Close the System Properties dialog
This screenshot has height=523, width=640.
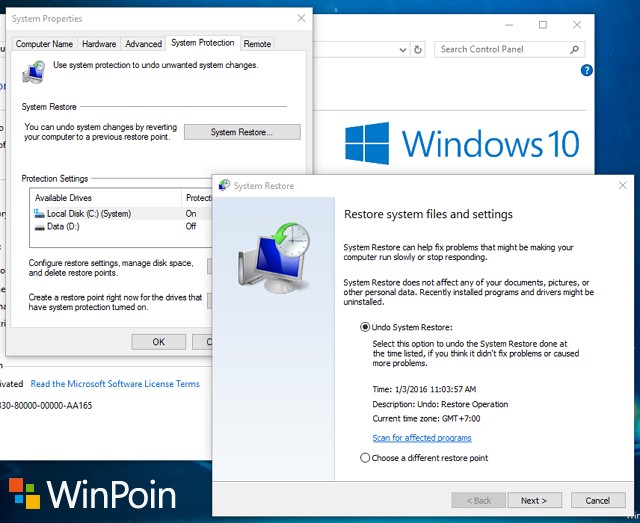pos(301,18)
